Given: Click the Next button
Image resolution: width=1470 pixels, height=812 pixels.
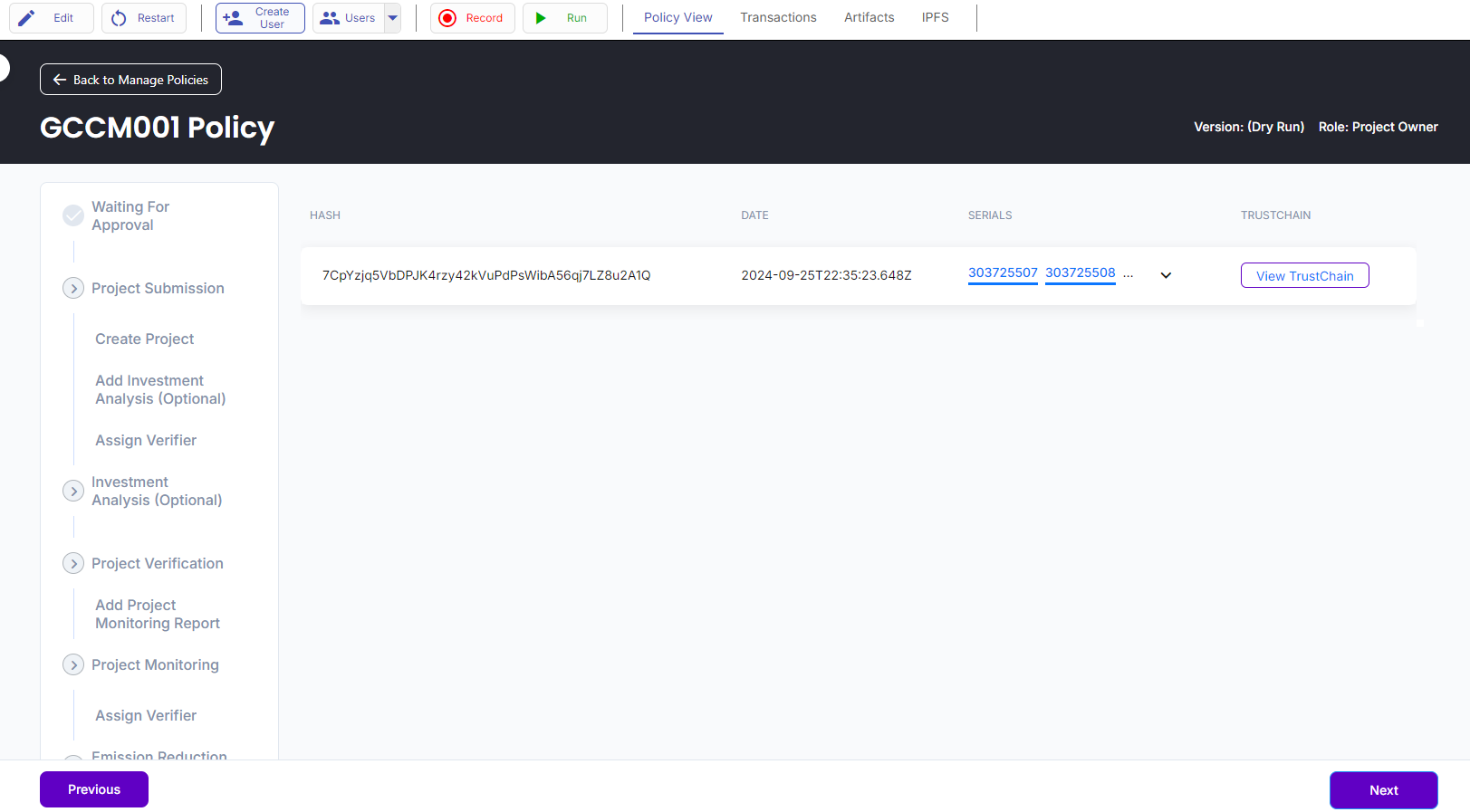Looking at the screenshot, I should tap(1383, 789).
